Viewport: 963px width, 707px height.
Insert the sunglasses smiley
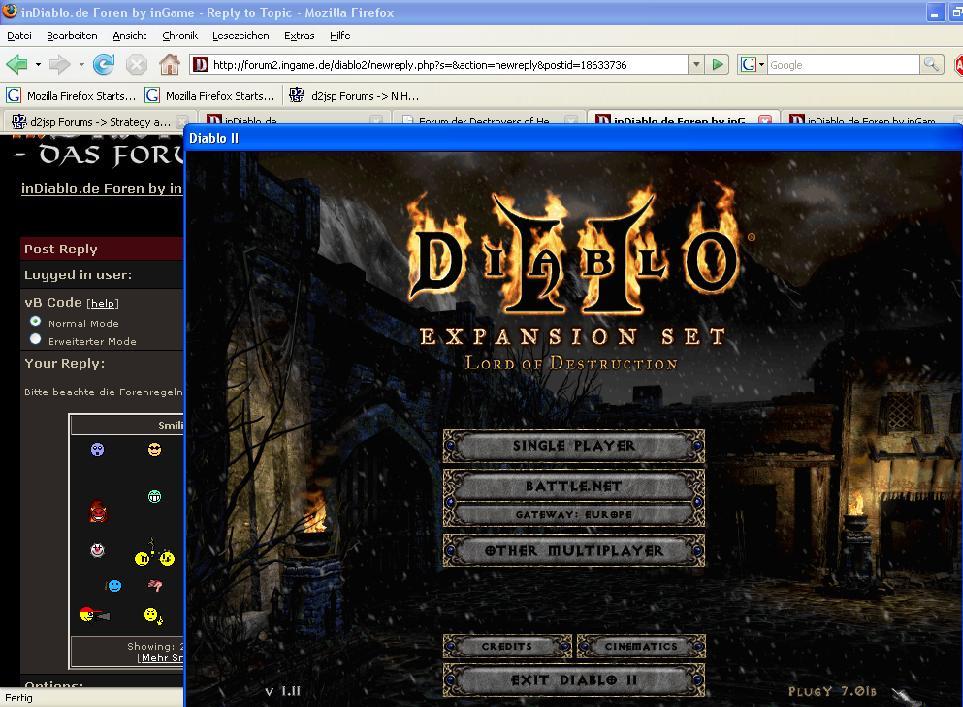point(154,450)
